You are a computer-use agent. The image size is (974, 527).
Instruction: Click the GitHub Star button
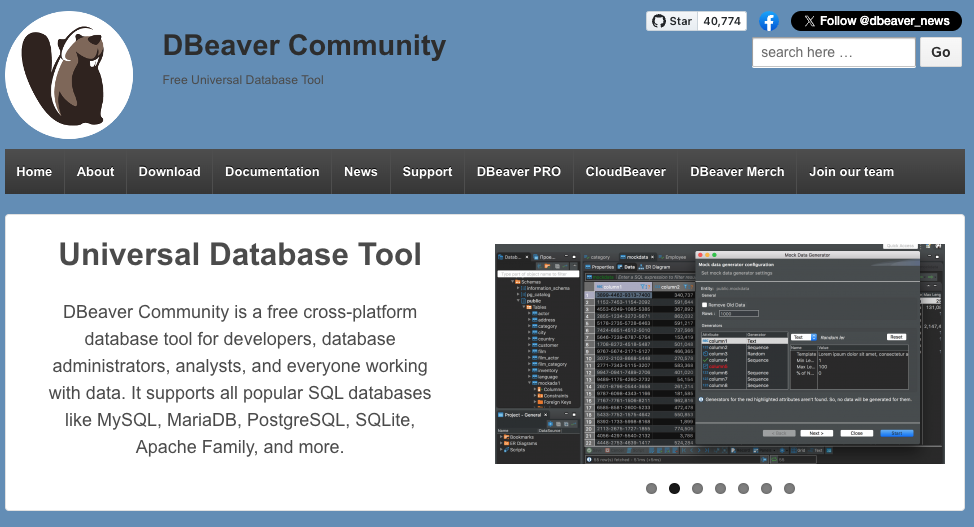(x=671, y=21)
